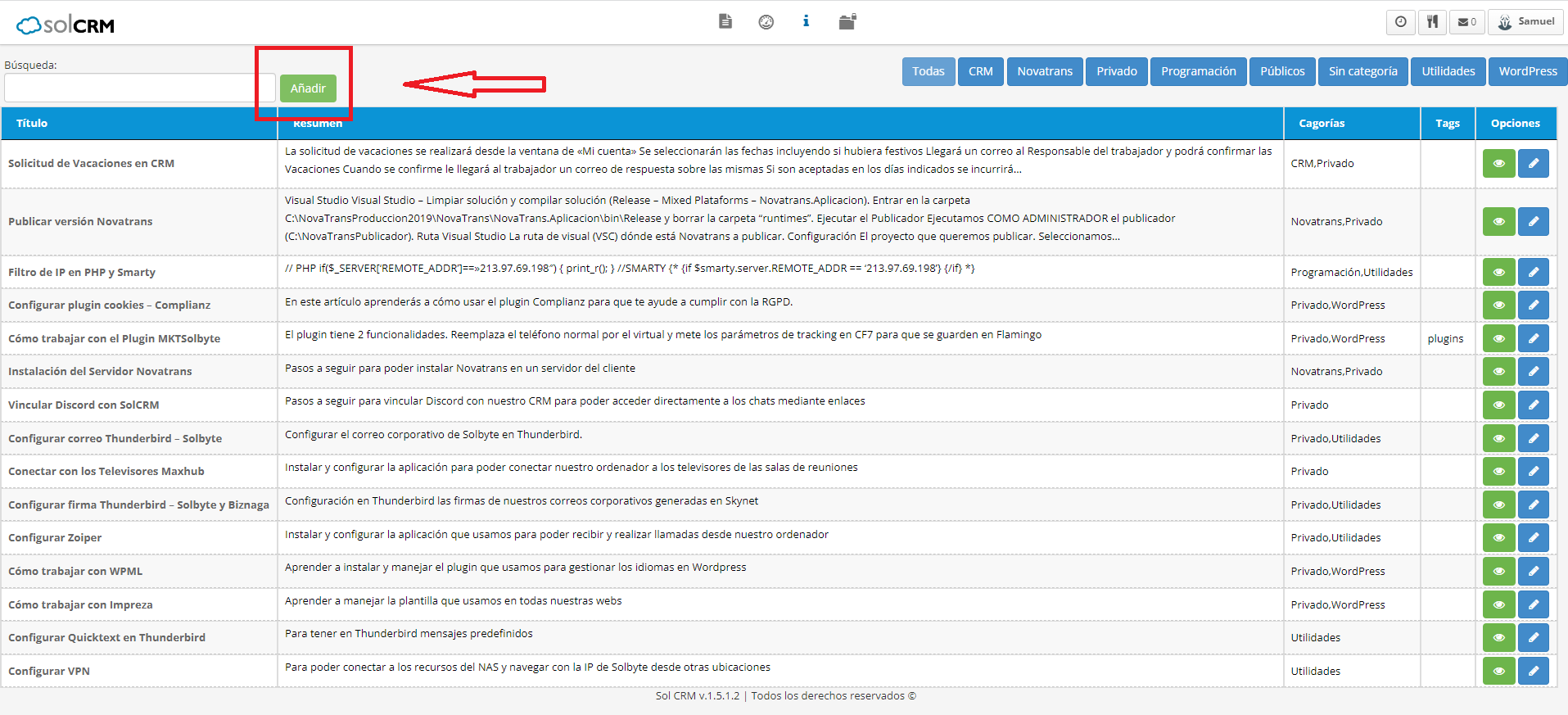Viewport: 1568px width, 715px height.
Task: Click the 'Programación,Utilidades' category cell
Action: (1352, 272)
